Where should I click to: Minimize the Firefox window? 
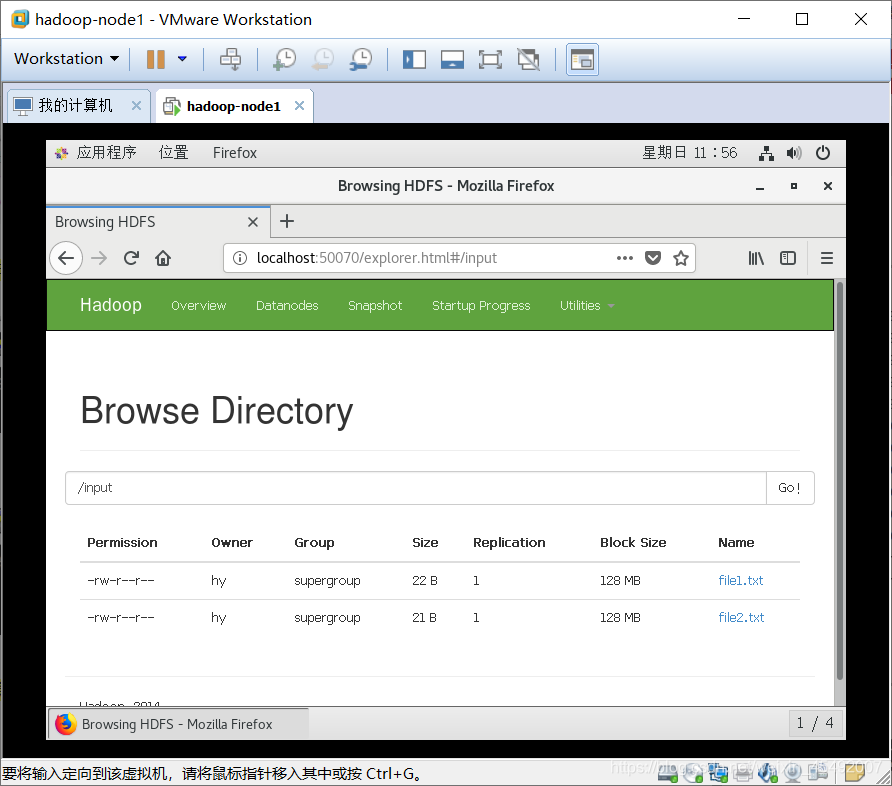tap(760, 187)
